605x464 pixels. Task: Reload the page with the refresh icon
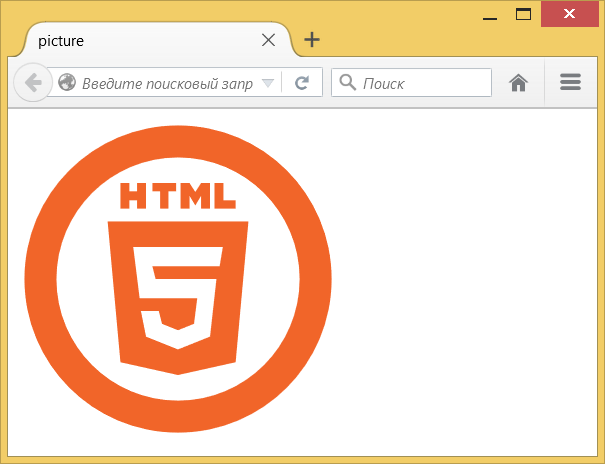302,83
